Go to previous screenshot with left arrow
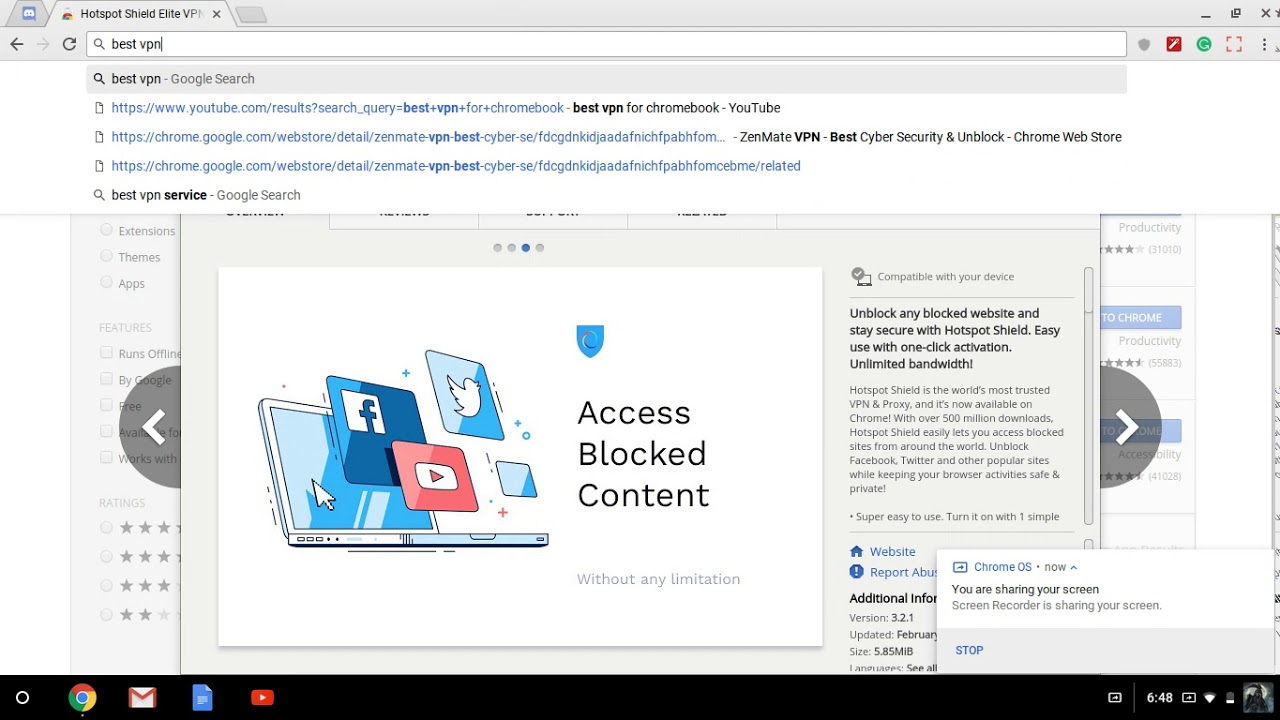 (152, 427)
